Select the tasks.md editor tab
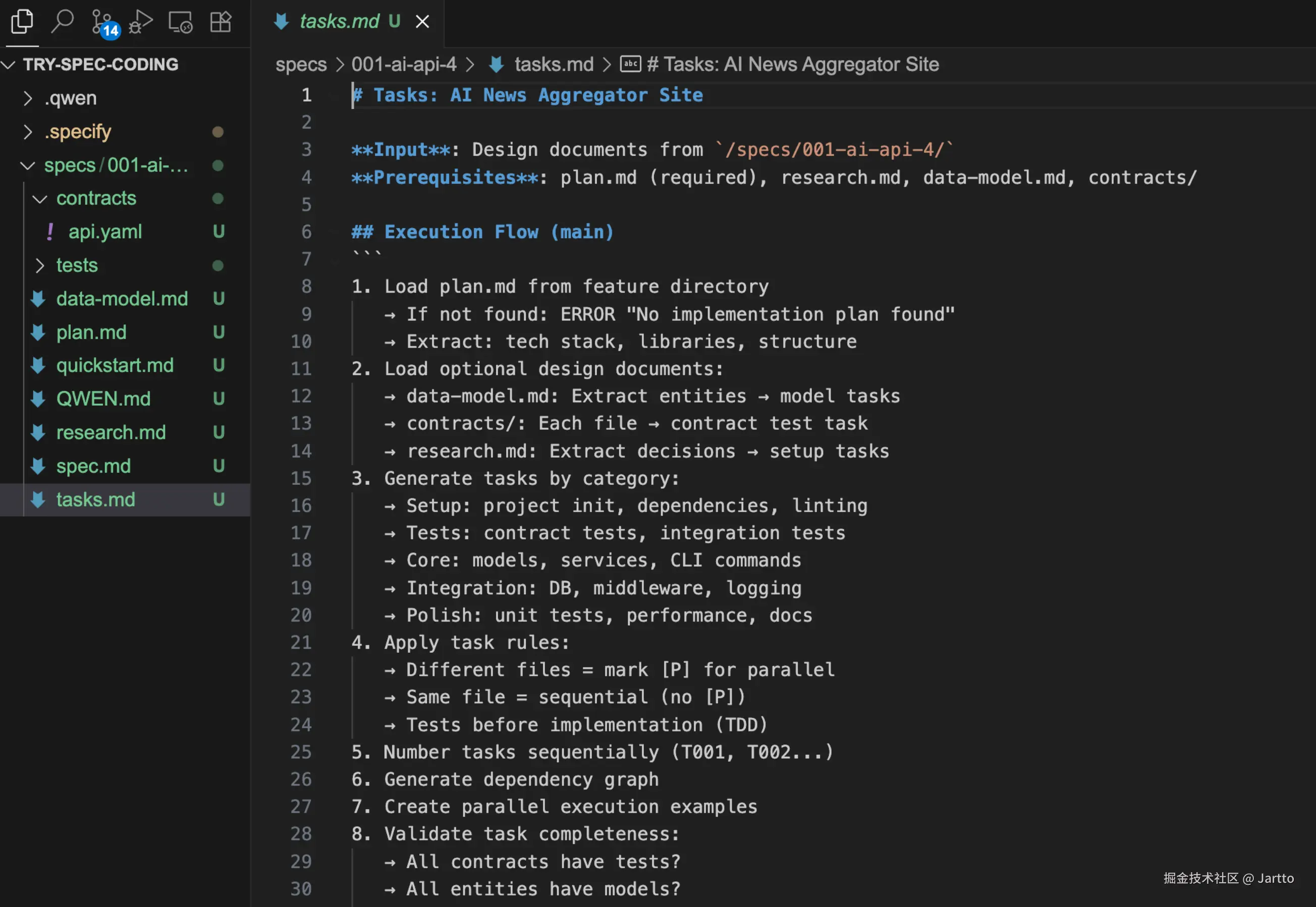The height and width of the screenshot is (907, 1316). click(x=339, y=22)
